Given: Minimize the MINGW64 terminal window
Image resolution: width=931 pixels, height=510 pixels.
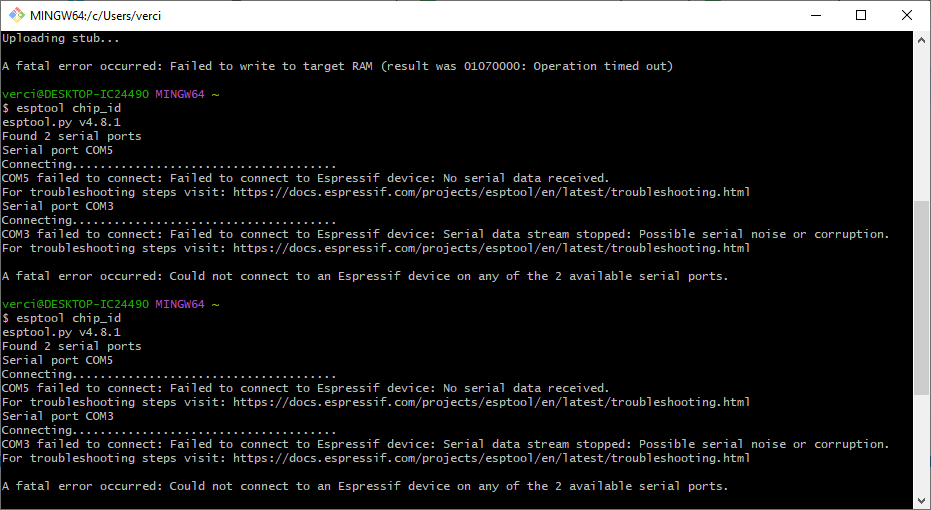Looking at the screenshot, I should point(815,15).
